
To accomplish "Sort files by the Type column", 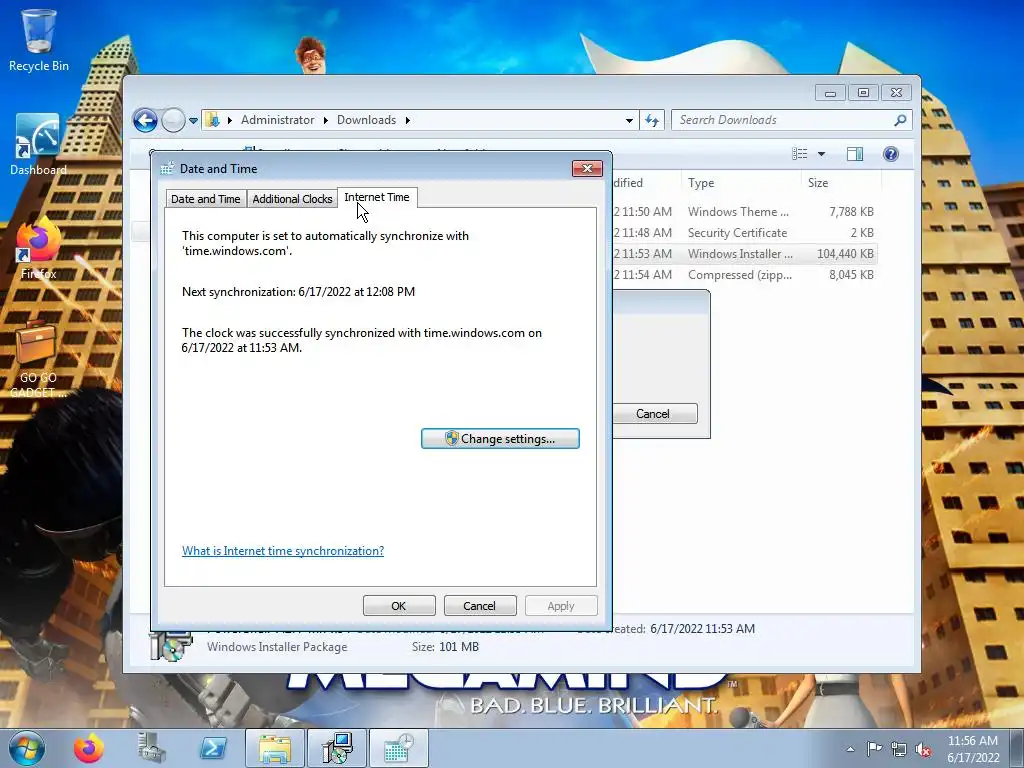I will pyautogui.click(x=741, y=183).
